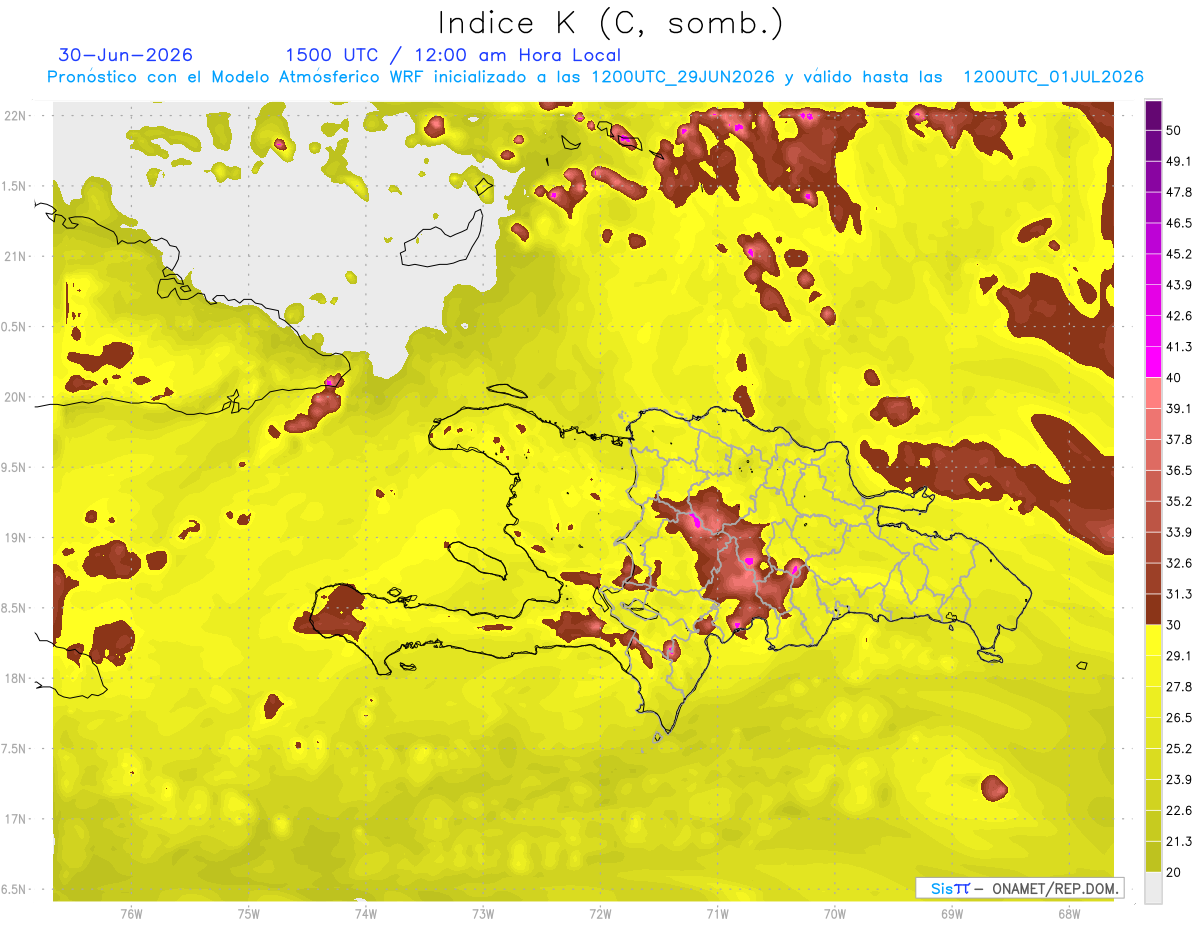The image size is (1200, 927).
Task: Click the forecast date '30-Jun-2026'
Action: point(126,55)
